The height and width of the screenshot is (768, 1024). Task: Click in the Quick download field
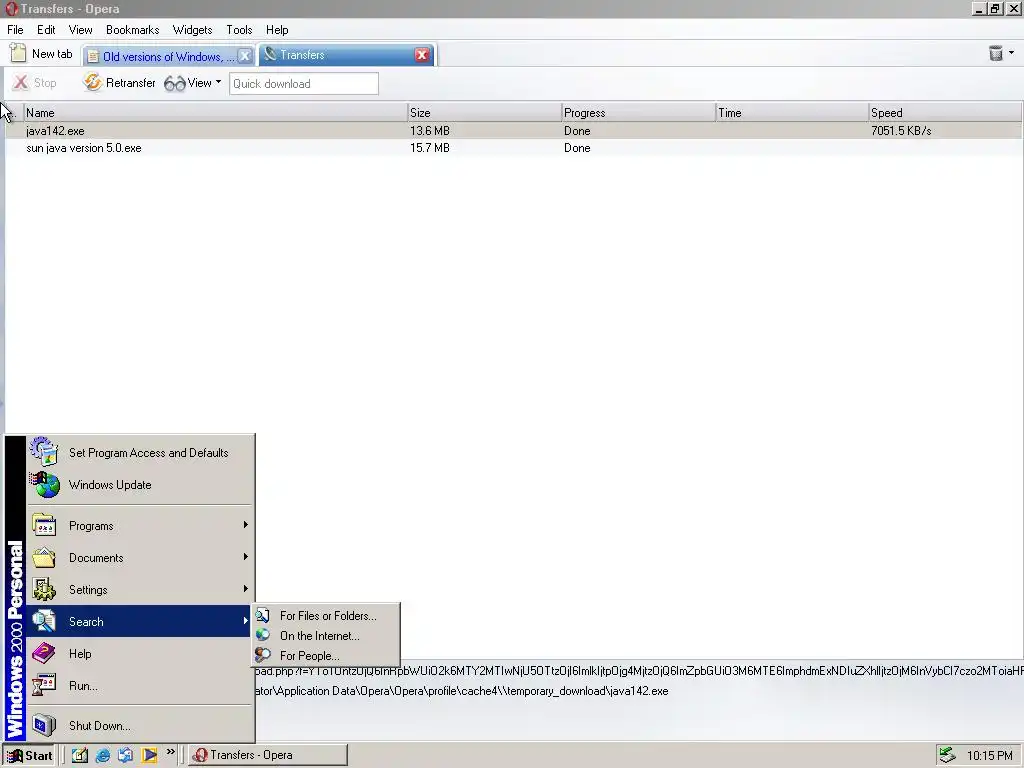[304, 84]
